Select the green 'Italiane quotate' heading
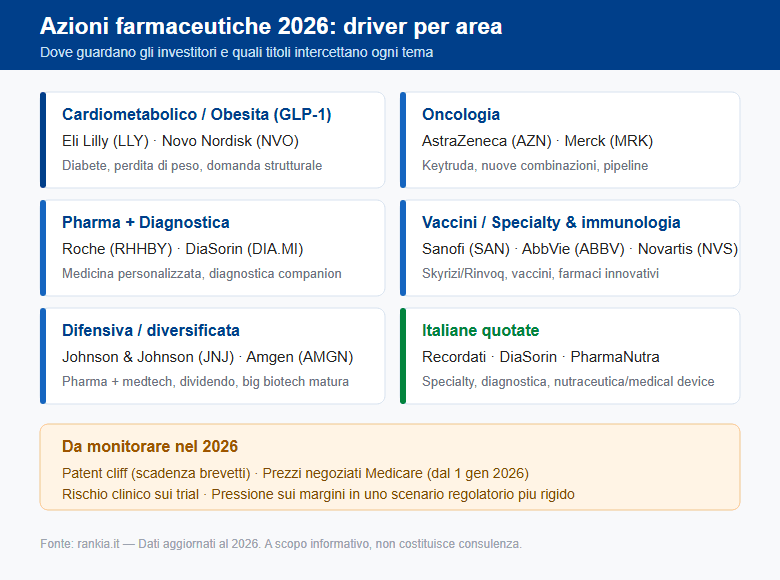This screenshot has width=780, height=580. [481, 330]
